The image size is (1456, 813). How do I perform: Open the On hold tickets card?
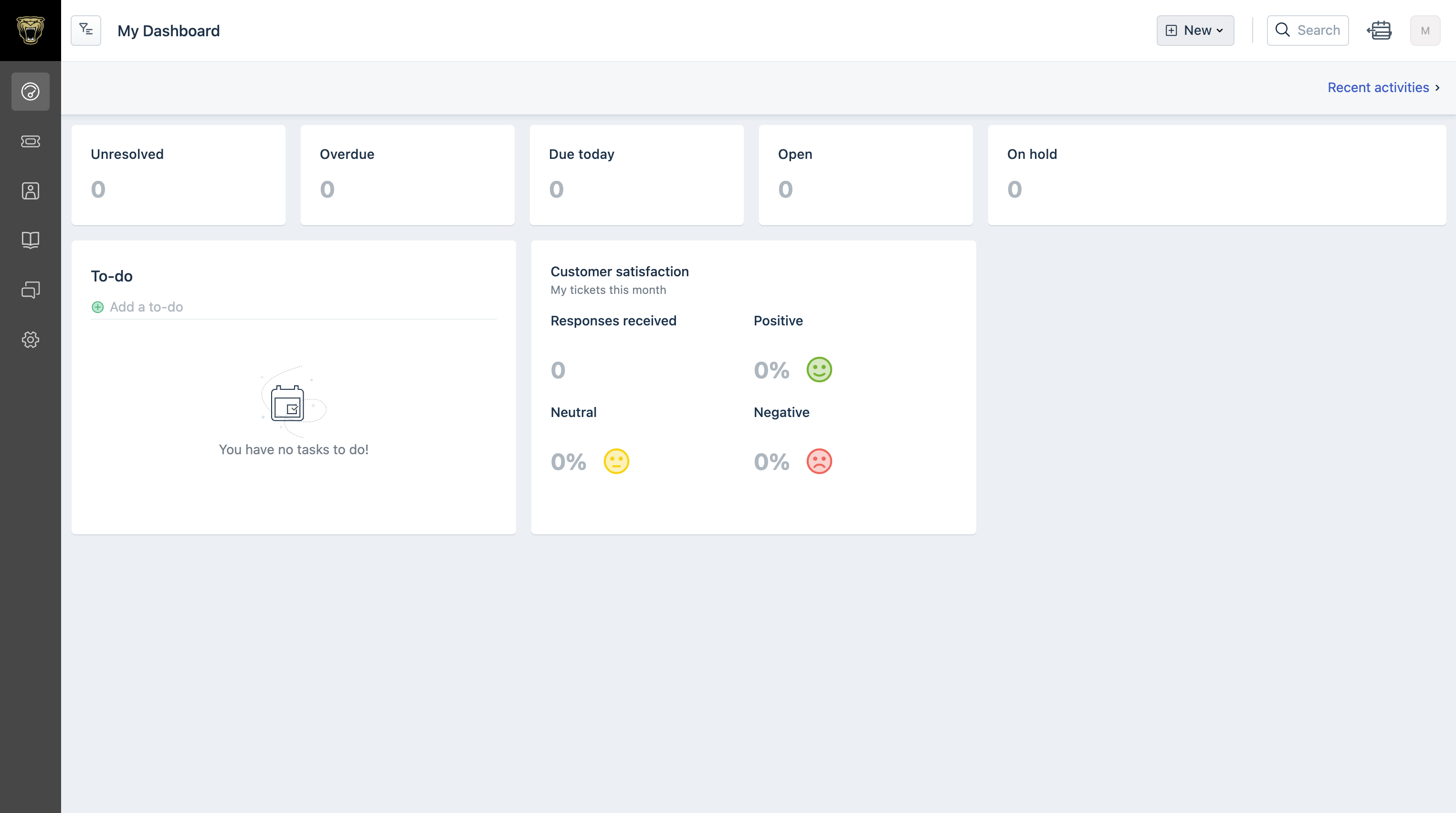point(1217,175)
